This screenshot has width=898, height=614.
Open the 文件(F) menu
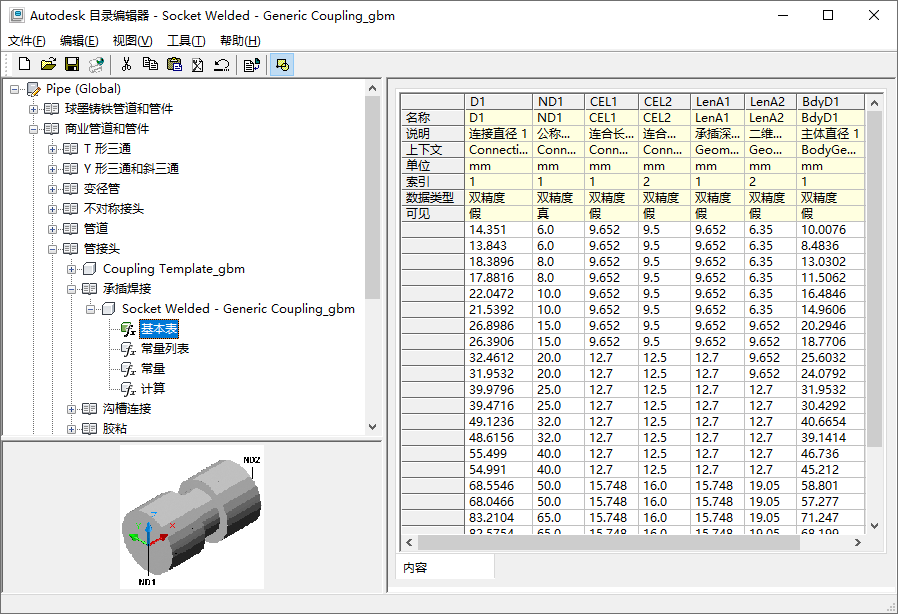tap(26, 41)
